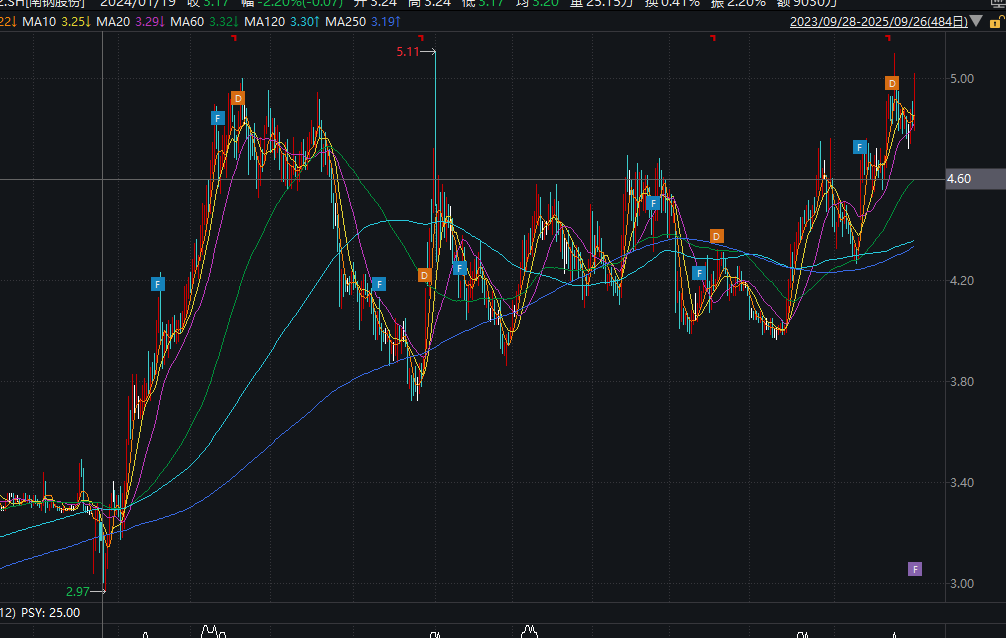Click the highlighted 4.60 crosshair price tag
1006x638 pixels.
[976, 179]
